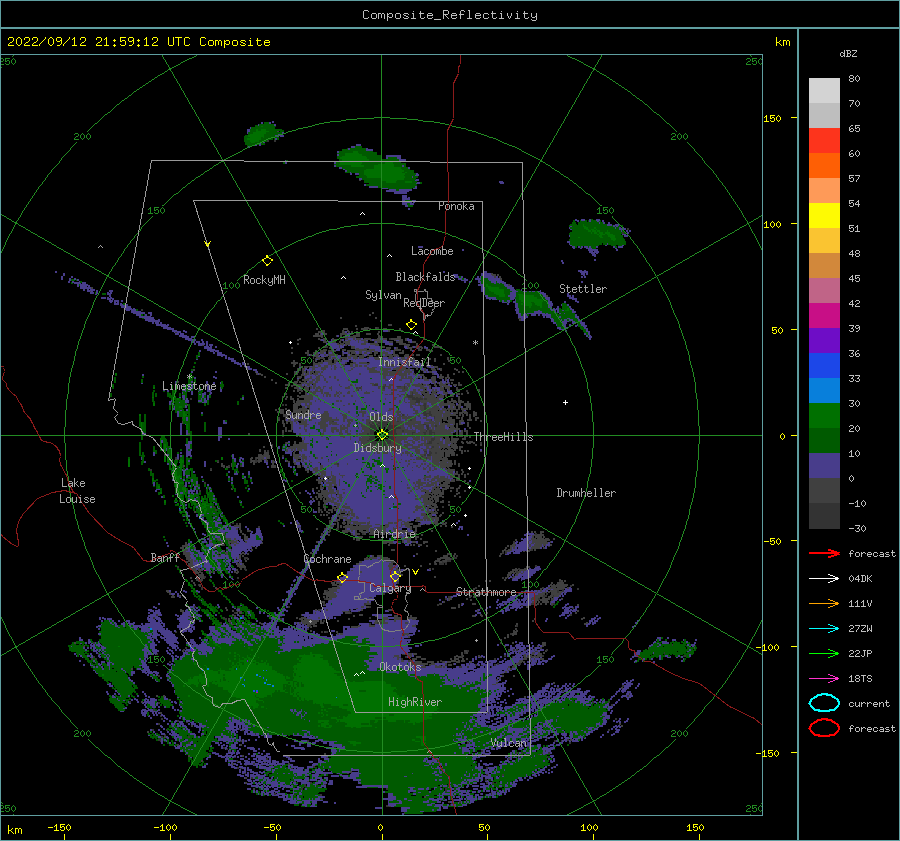Click the Vulcan label
The height and width of the screenshot is (841, 900).
click(509, 743)
